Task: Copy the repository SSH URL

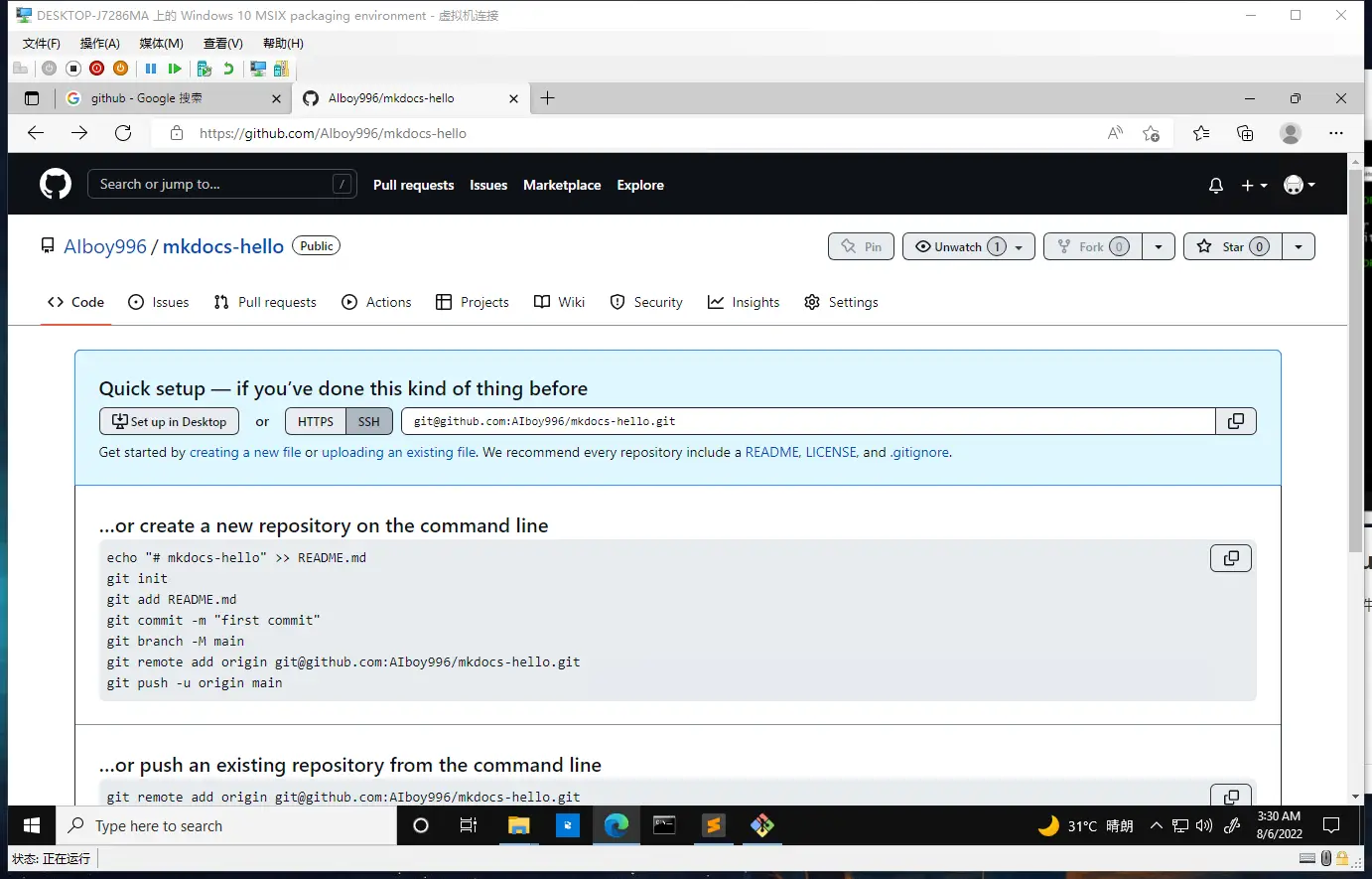Action: [x=1235, y=421]
